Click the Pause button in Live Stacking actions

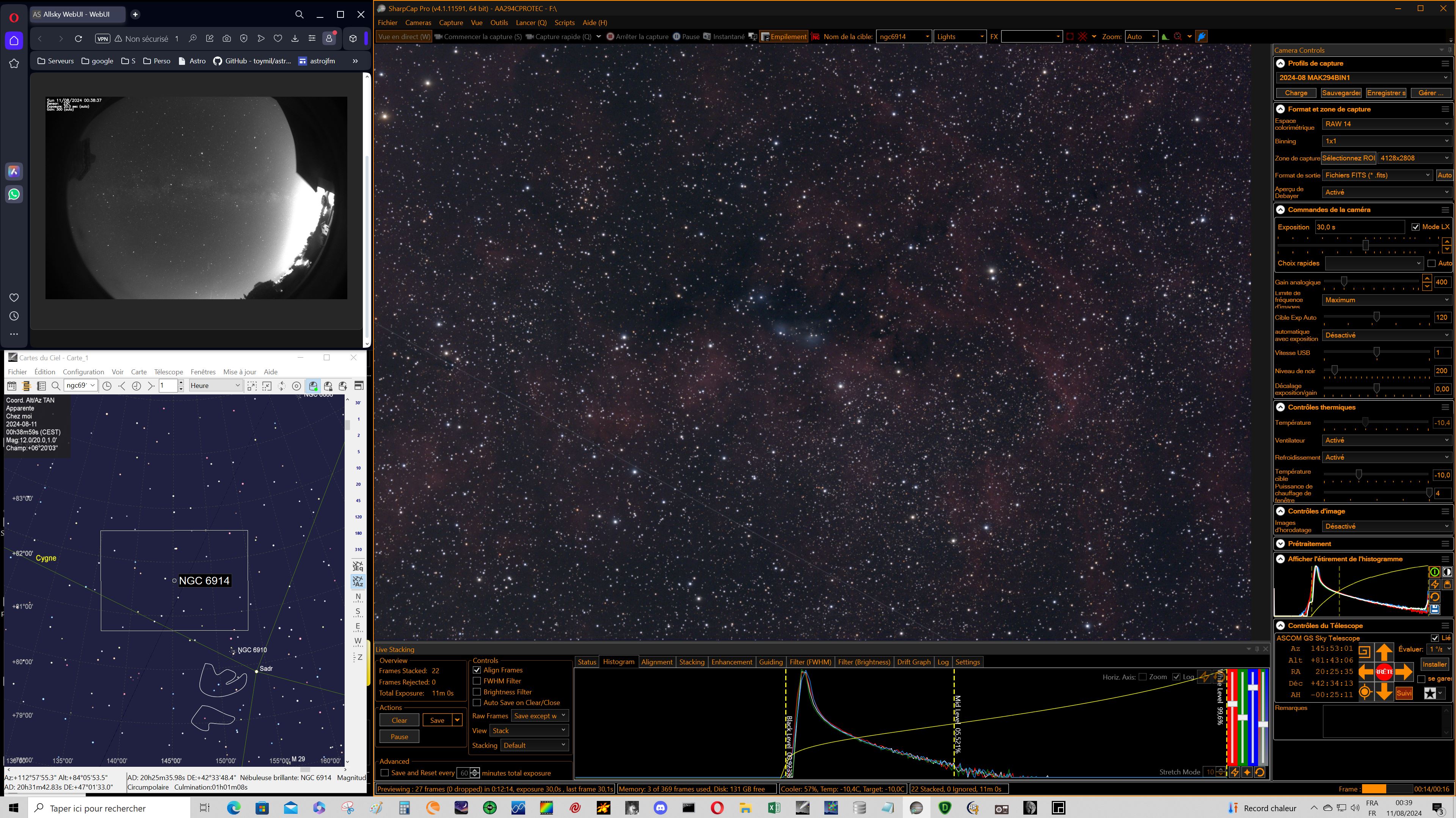pyautogui.click(x=399, y=737)
